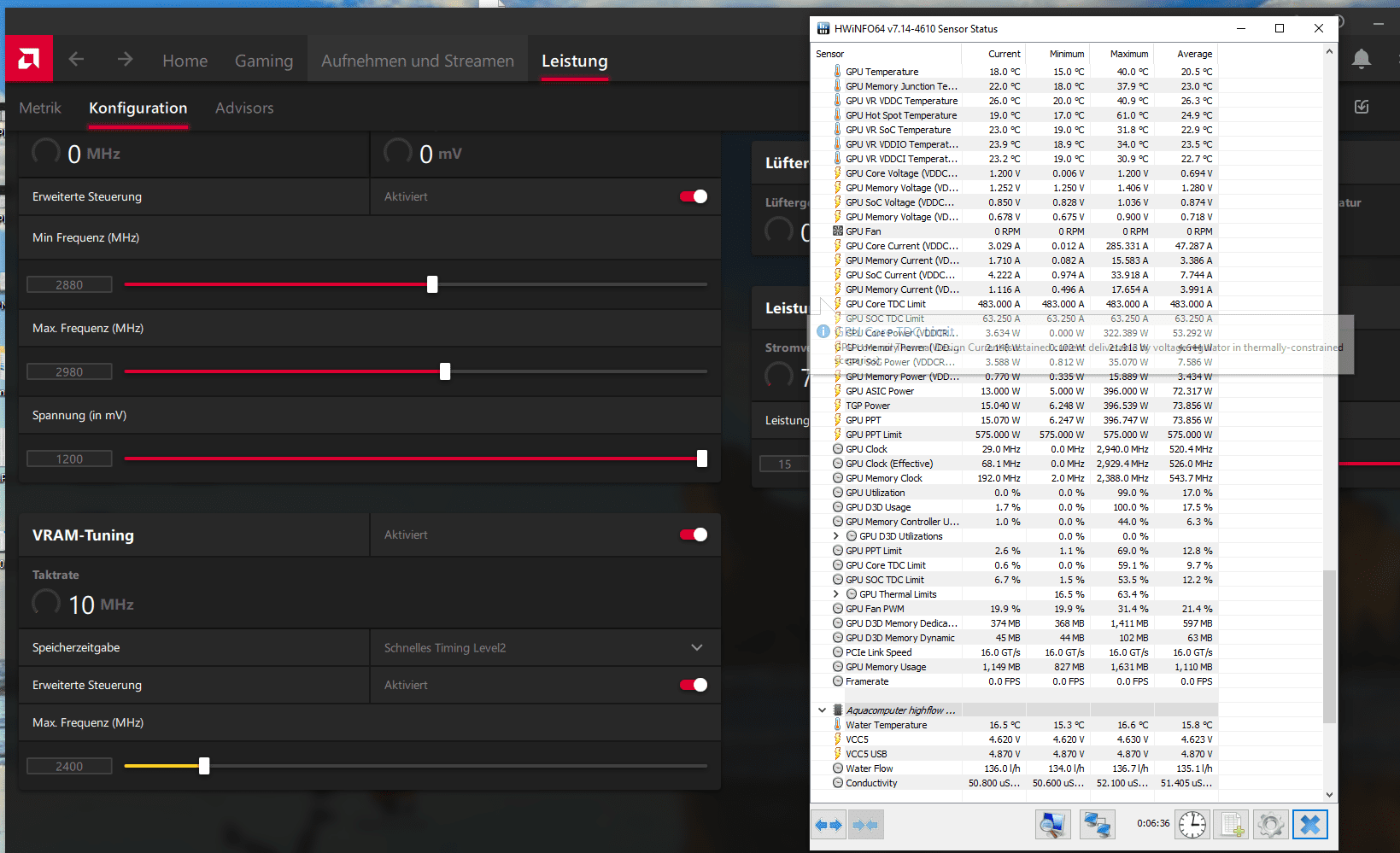Image resolution: width=1400 pixels, height=853 pixels.
Task: Click VRAM Max. Frequenz slider handle
Action: click(204, 766)
